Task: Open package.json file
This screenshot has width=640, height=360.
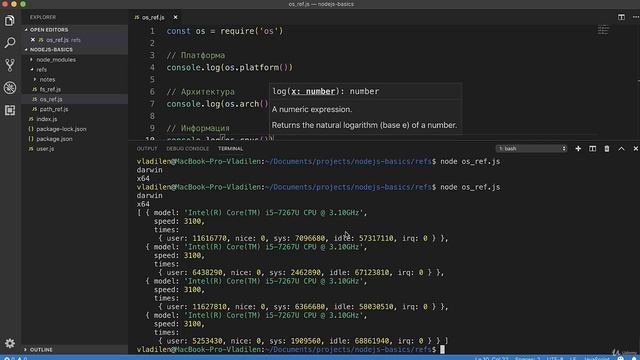Action: (x=54, y=139)
